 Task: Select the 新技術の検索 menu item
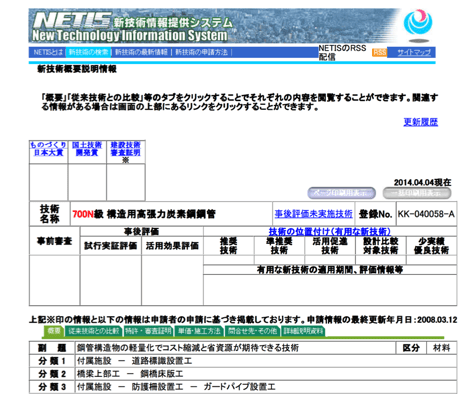88,52
